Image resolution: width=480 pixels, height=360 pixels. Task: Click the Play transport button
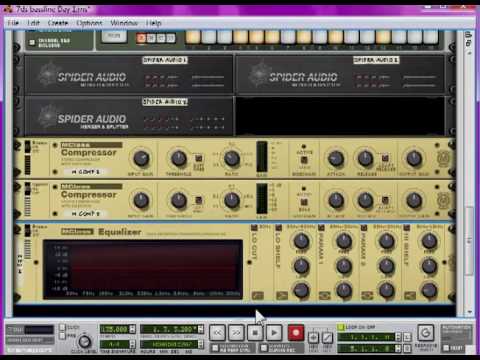click(x=274, y=332)
